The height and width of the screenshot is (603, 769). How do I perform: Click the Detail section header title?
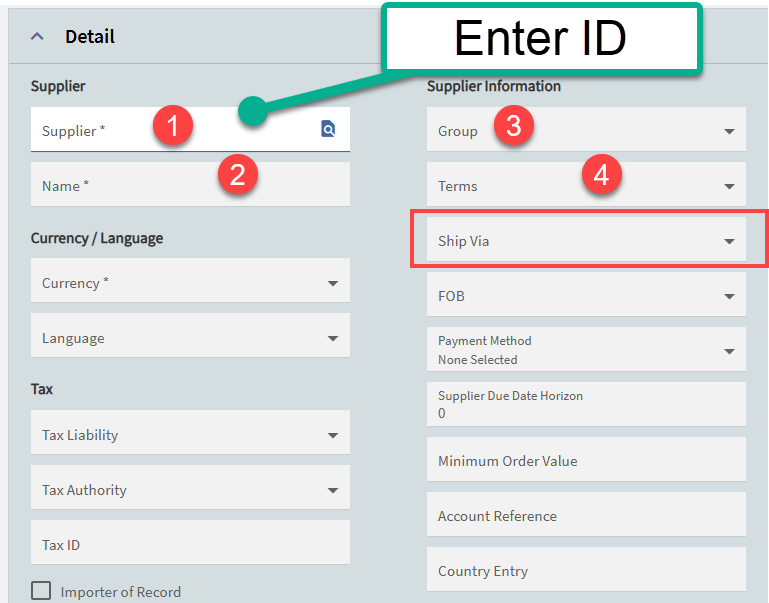click(x=90, y=37)
